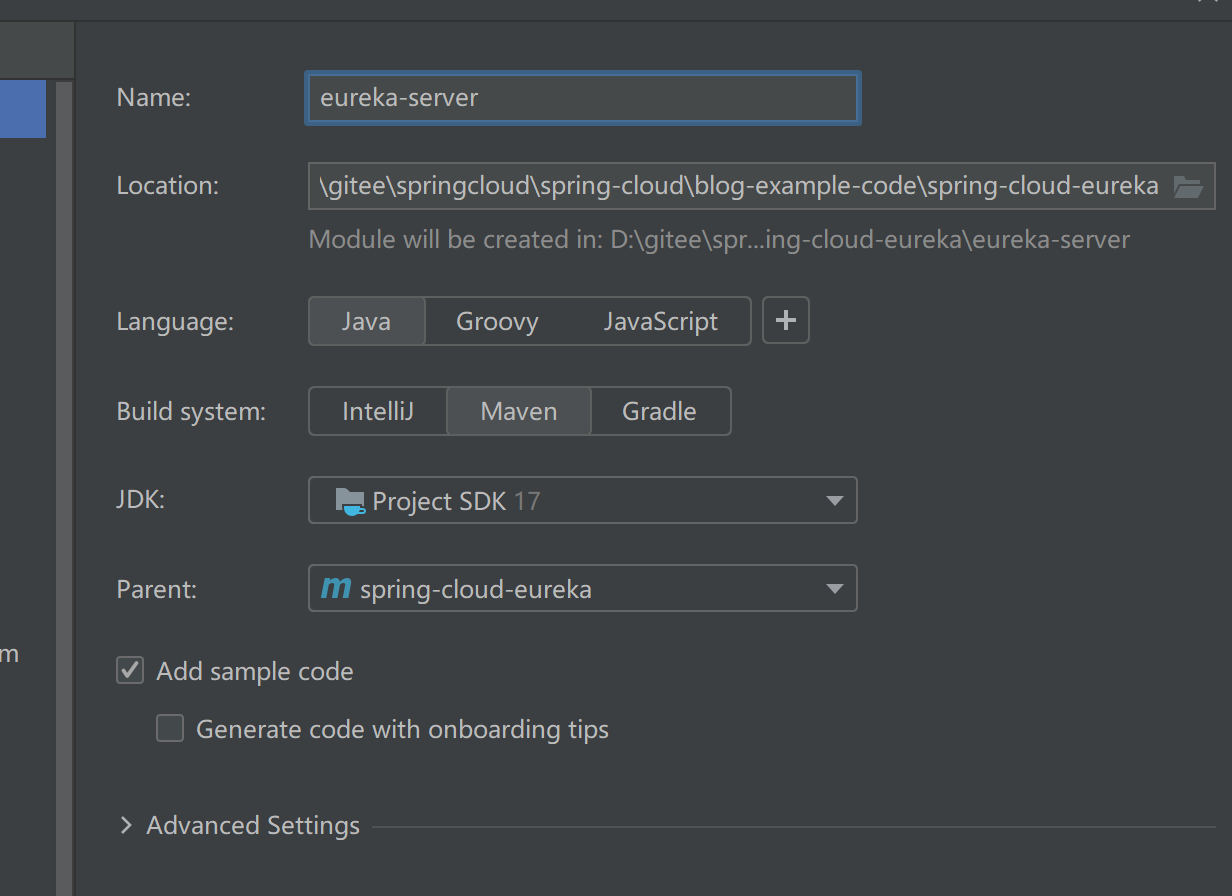Choose IntelliJ build system
This screenshot has height=896, width=1232.
coord(378,411)
